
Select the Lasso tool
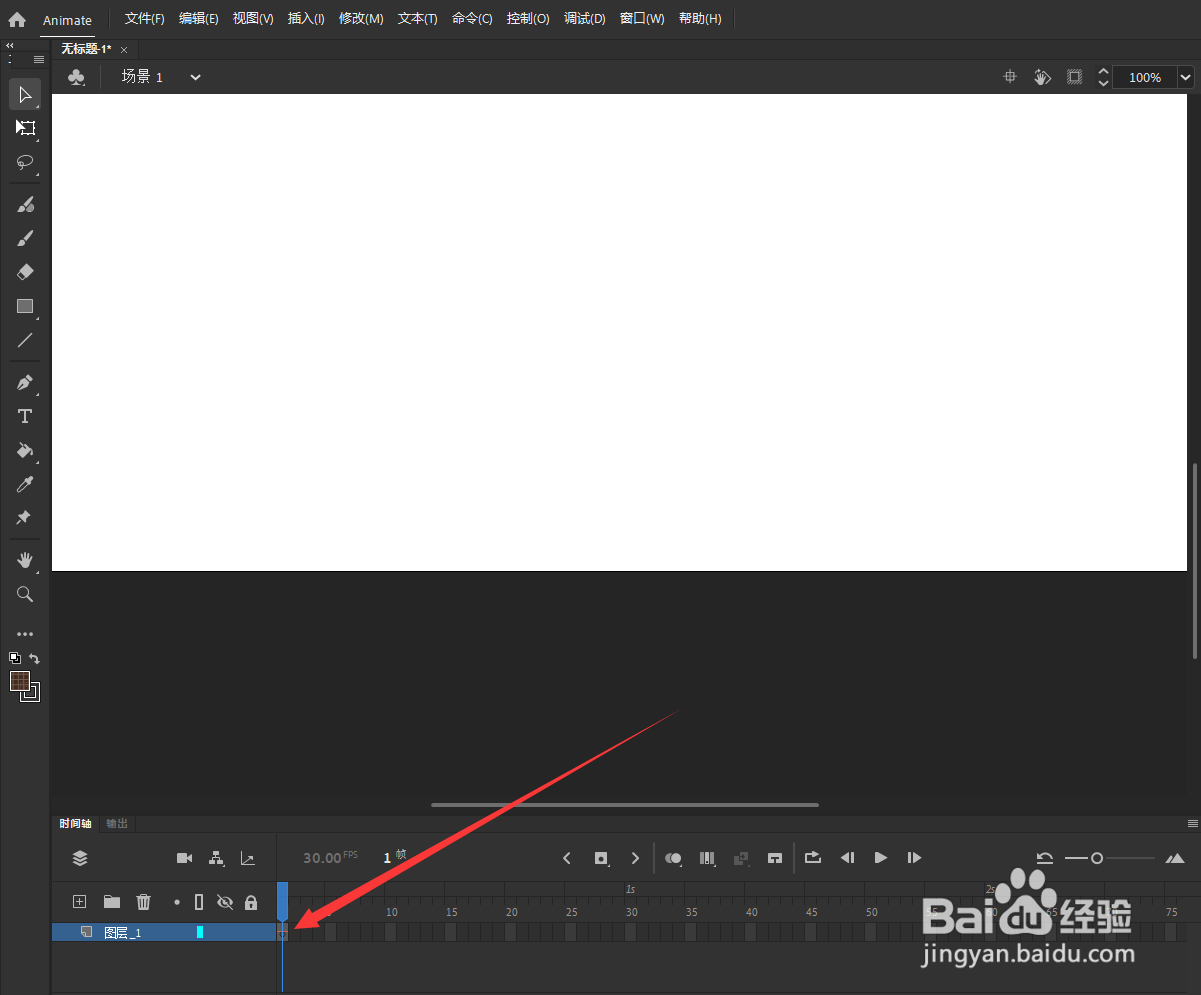[26, 162]
